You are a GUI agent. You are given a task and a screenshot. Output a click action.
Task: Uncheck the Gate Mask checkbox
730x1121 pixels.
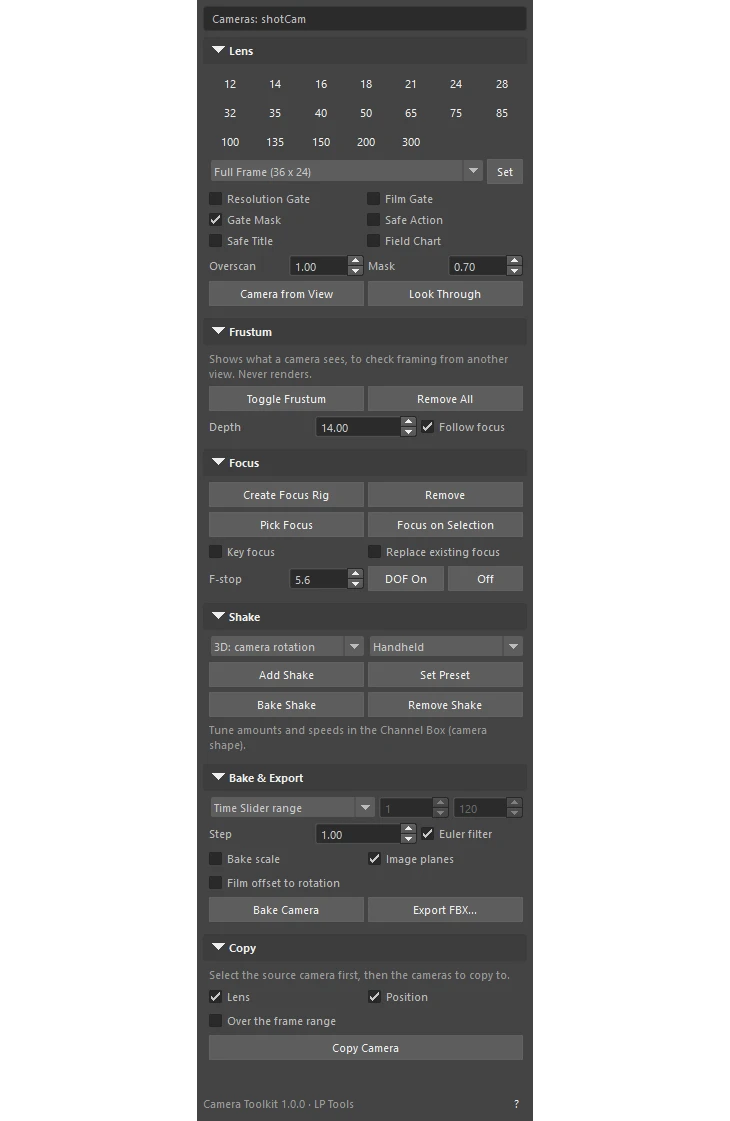215,219
